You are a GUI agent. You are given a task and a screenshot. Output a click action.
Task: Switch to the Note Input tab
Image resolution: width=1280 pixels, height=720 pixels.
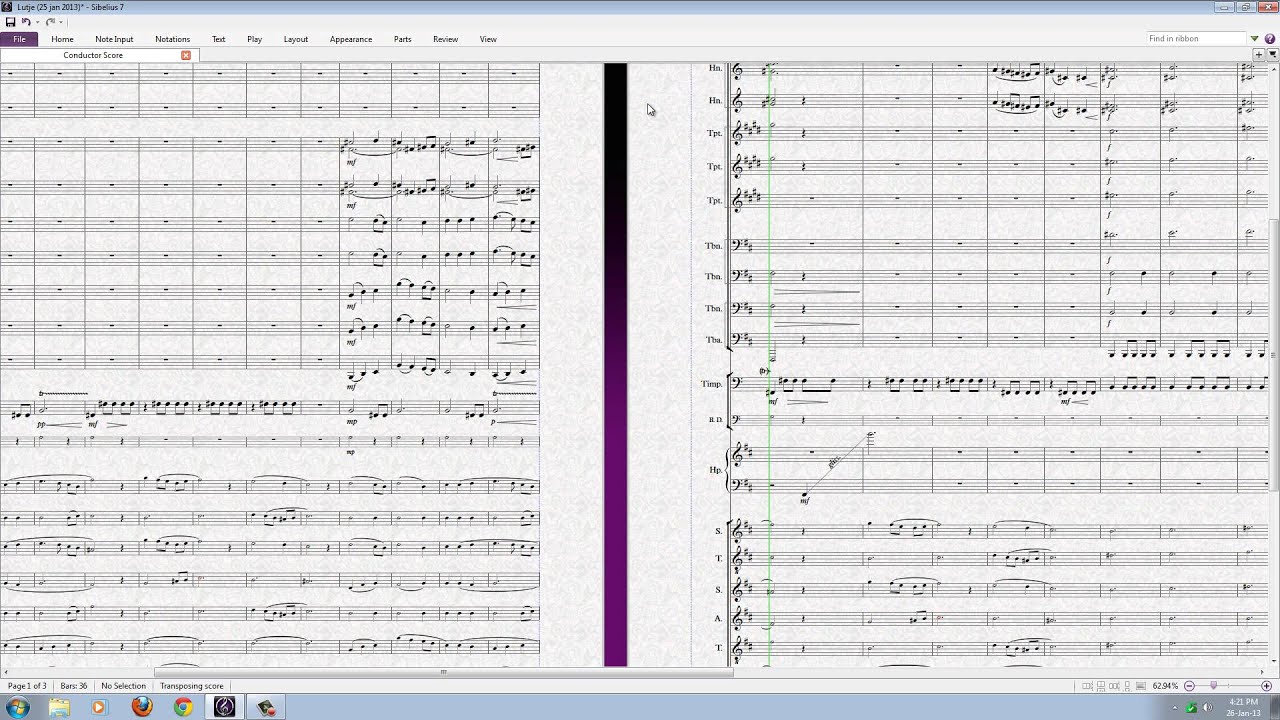coord(114,39)
